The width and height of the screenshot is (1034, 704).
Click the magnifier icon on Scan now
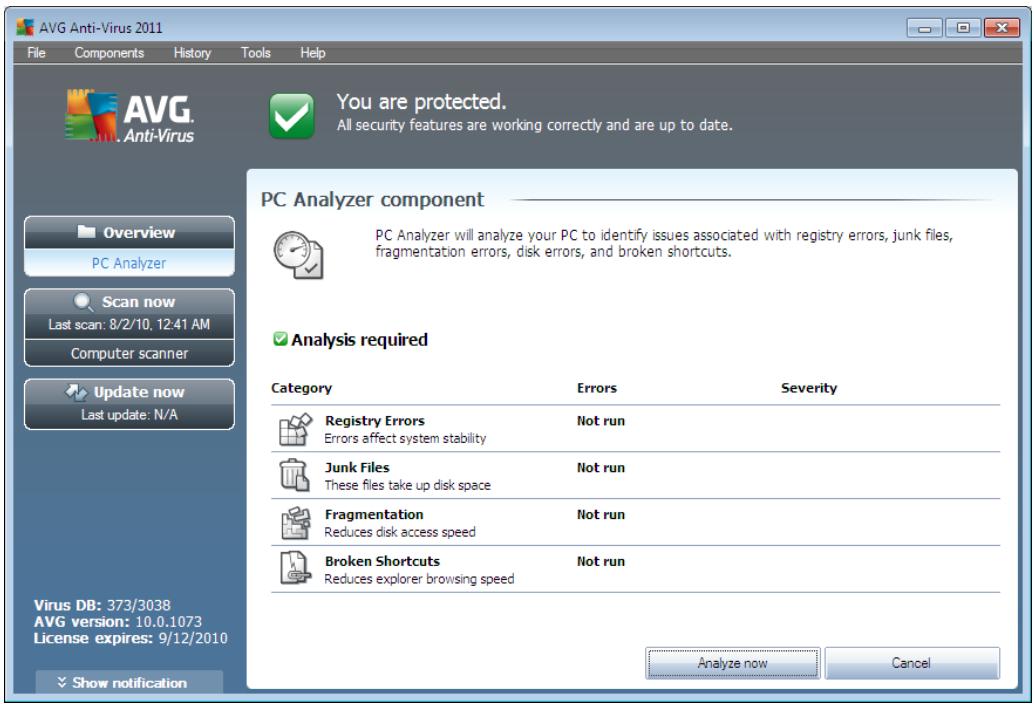coord(83,302)
